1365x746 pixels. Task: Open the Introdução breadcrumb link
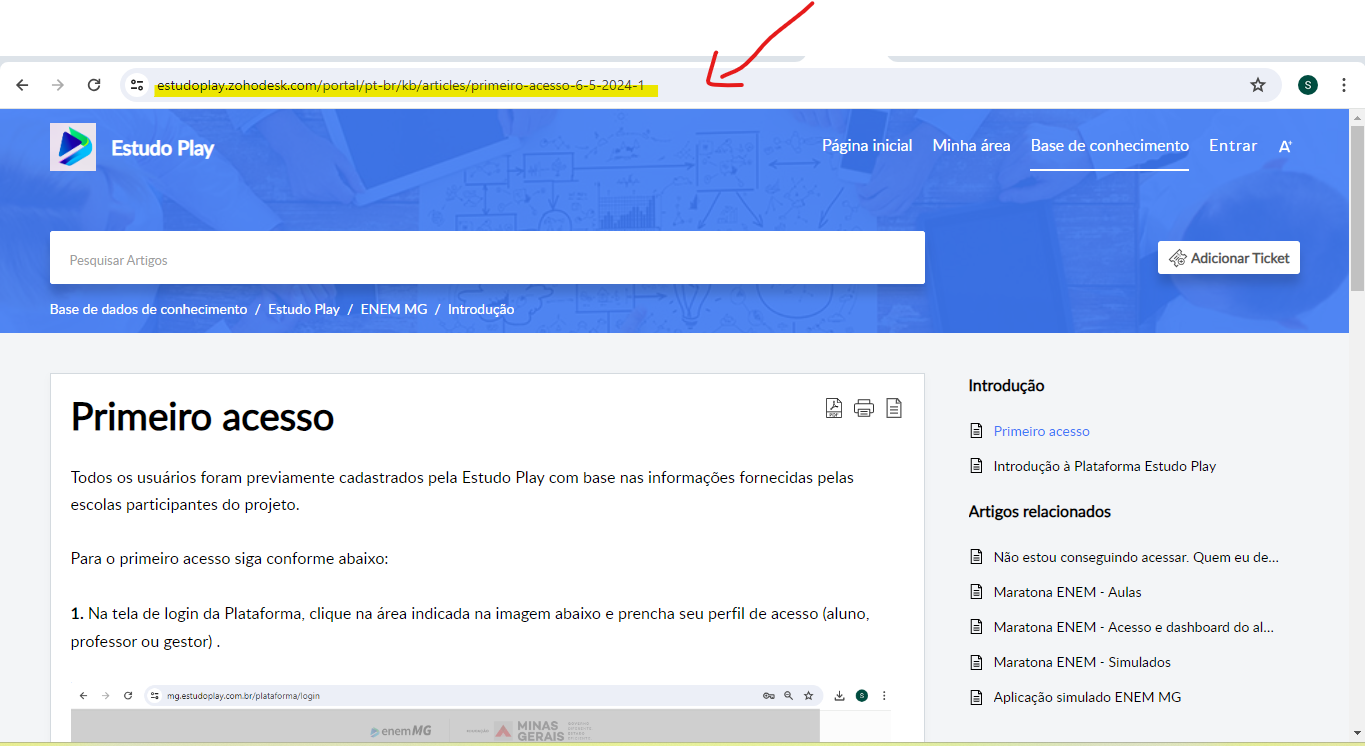(x=481, y=310)
